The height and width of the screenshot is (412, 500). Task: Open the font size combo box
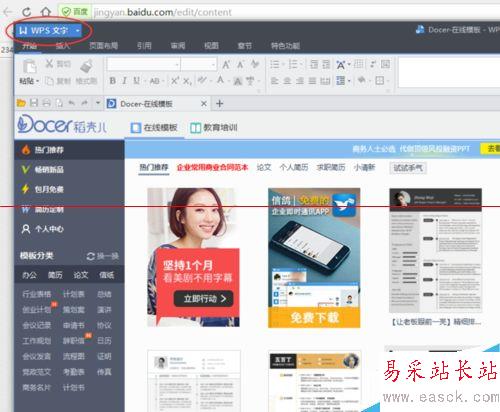pyautogui.click(x=199, y=64)
